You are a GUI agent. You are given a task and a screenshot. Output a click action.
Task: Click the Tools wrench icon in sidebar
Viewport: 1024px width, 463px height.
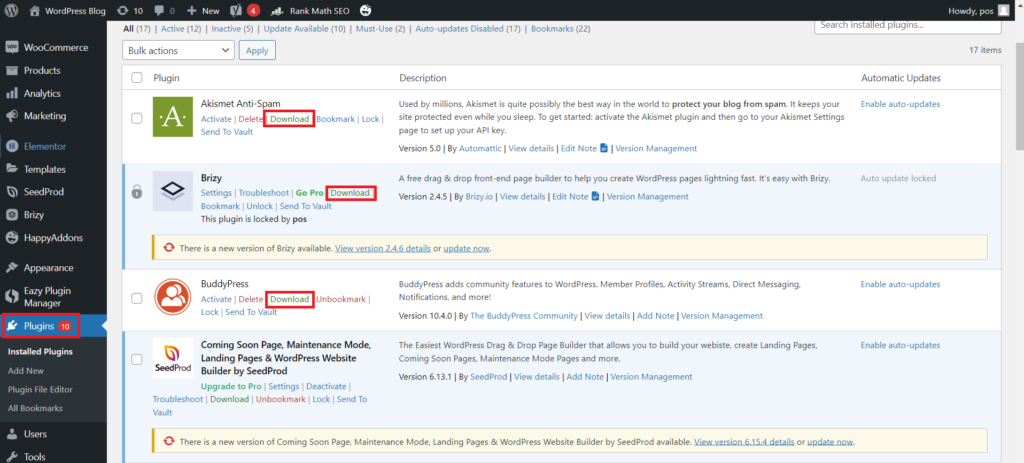[12, 456]
